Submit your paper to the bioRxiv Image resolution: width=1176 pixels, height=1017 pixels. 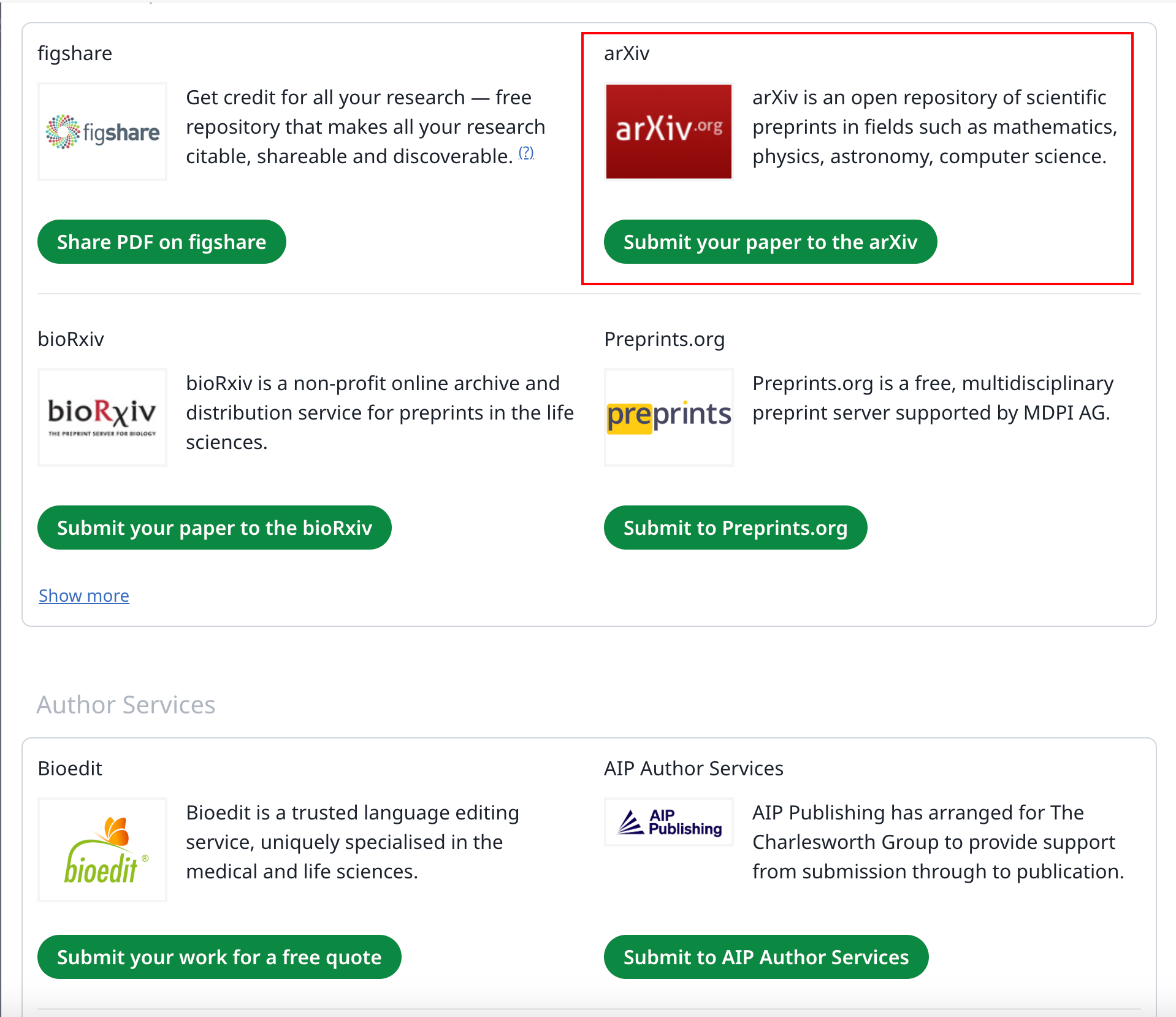click(x=215, y=528)
